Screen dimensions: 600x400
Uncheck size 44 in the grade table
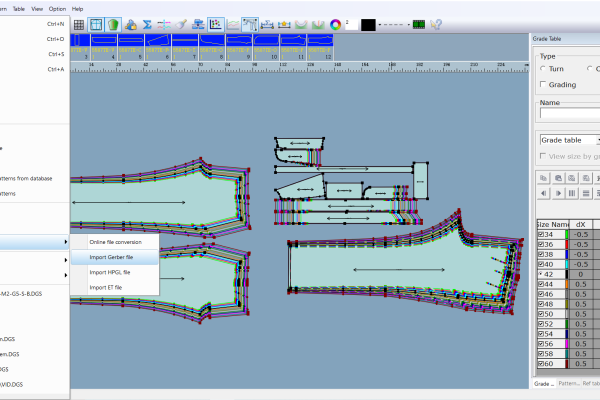[x=541, y=284]
